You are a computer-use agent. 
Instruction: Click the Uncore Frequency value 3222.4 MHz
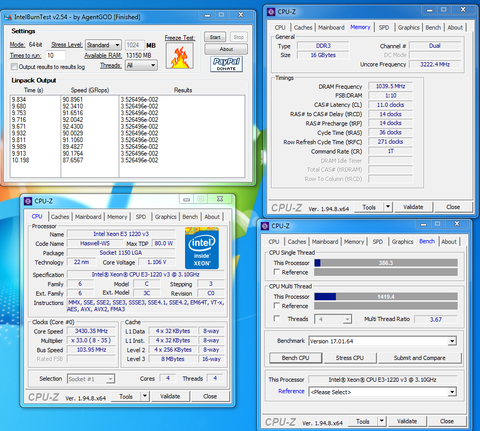tap(435, 64)
